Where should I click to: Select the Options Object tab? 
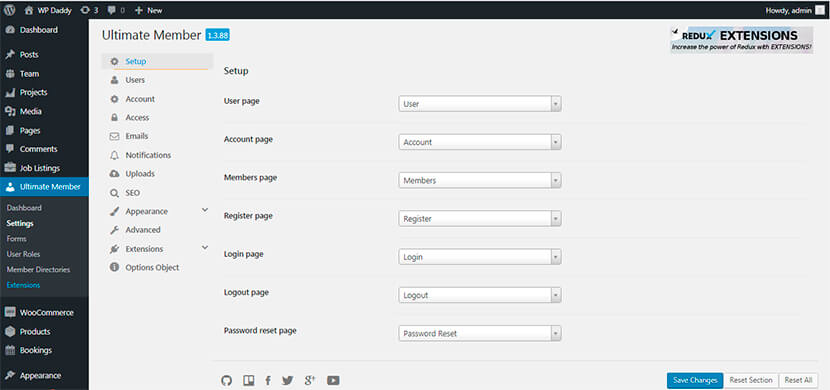(158, 267)
